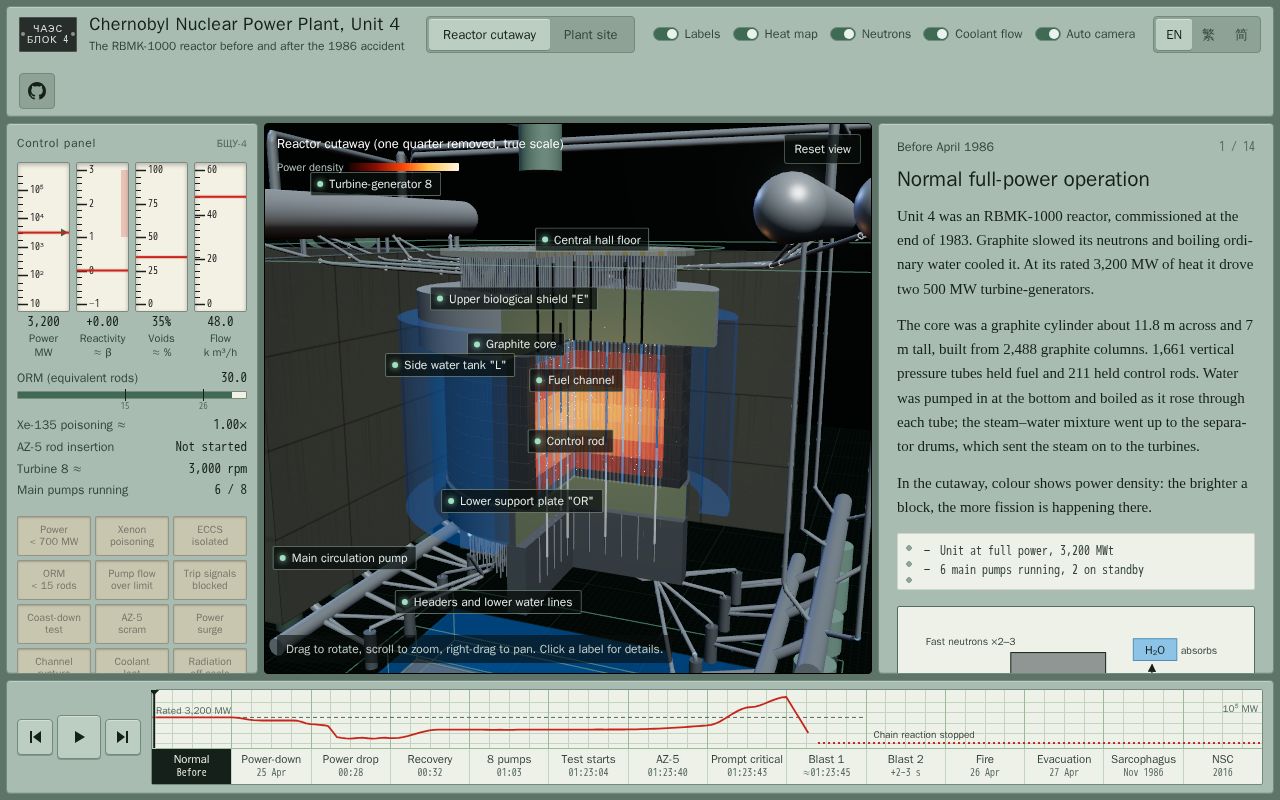Click the ЧАЭС БЛОК 4 logo badge
The height and width of the screenshot is (800, 1280).
point(48,34)
